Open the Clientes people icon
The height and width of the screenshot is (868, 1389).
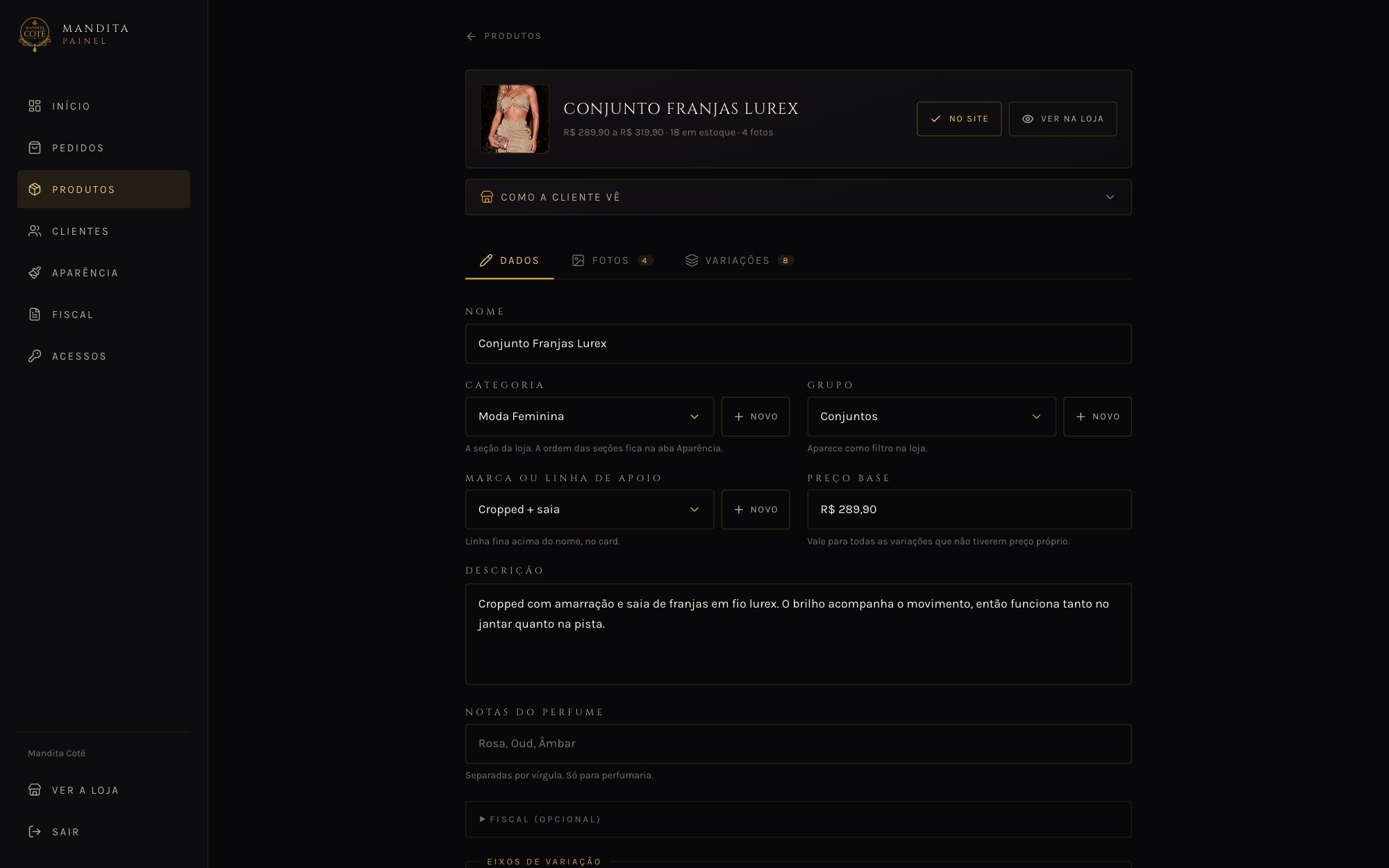pyautogui.click(x=35, y=231)
